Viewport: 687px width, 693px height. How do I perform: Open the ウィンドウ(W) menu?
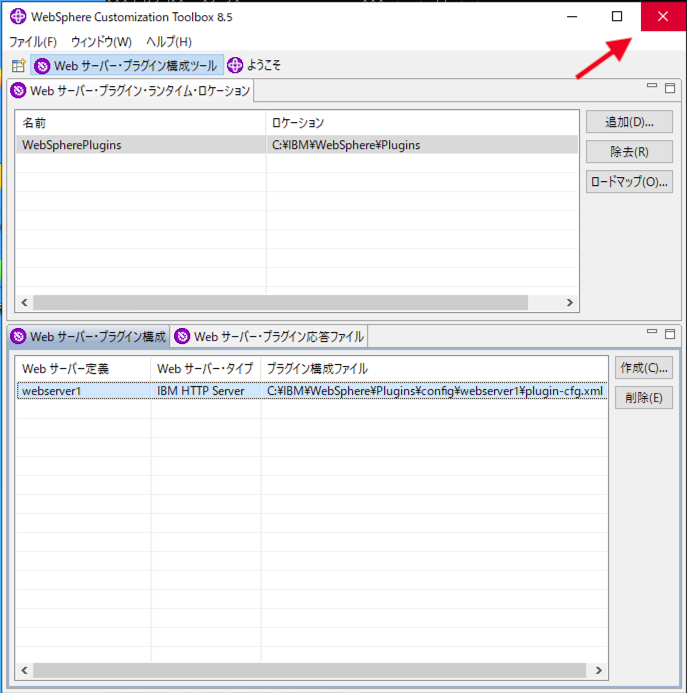coord(101,42)
